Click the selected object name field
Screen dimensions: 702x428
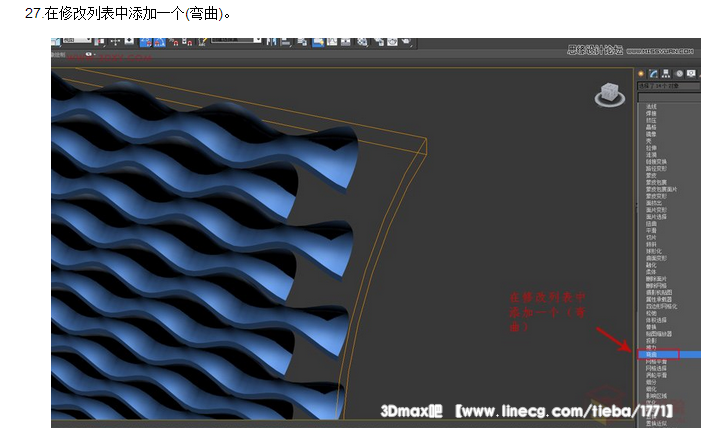point(669,86)
